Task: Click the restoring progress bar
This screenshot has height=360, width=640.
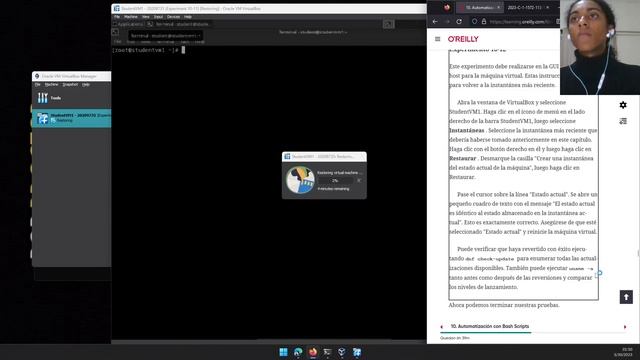Action: point(335,180)
